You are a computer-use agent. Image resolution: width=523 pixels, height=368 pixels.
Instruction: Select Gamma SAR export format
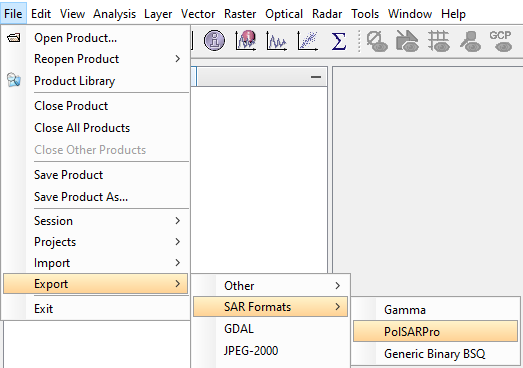[435, 310]
